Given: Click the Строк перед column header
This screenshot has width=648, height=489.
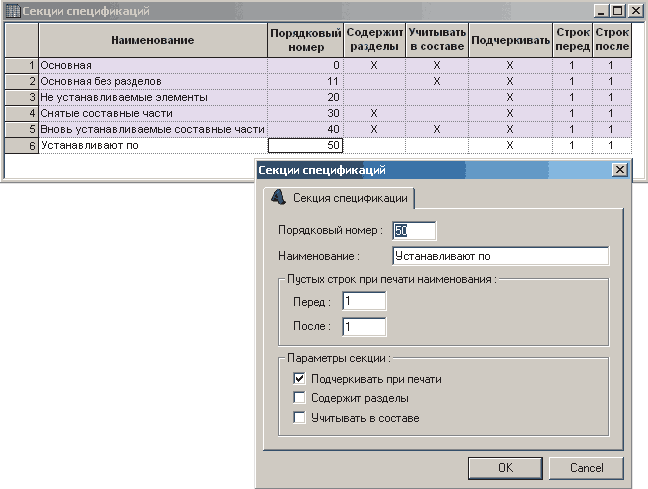Looking at the screenshot, I should (x=572, y=40).
